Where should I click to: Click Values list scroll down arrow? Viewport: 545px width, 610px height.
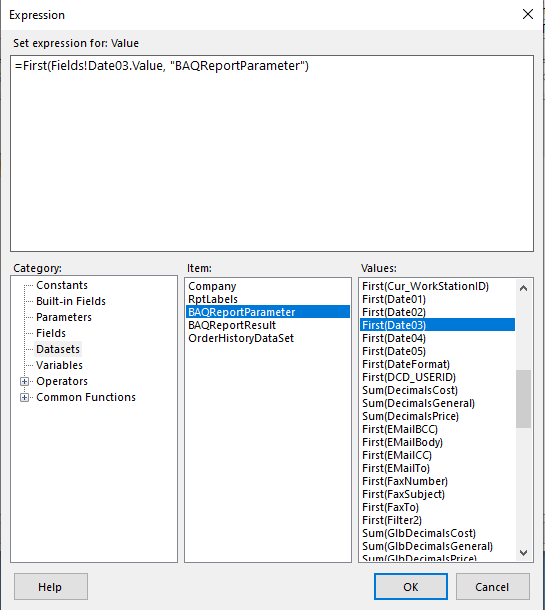(x=524, y=552)
